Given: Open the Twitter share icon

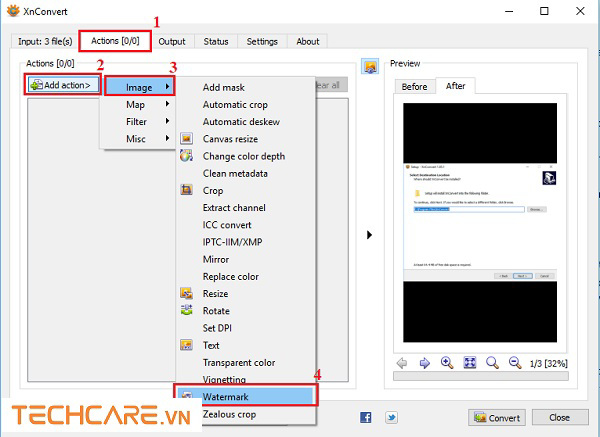Looking at the screenshot, I should 391,417.
